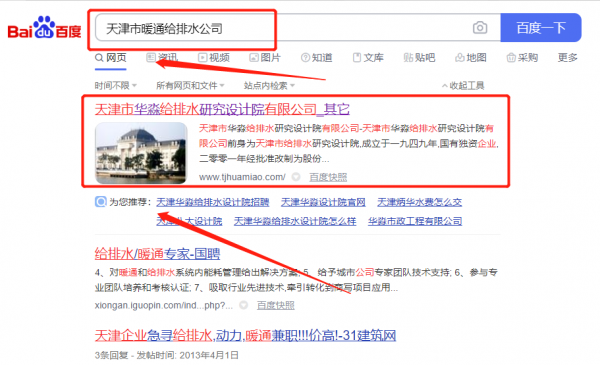
Task: Open 天津市华淼给排水研究设计院 result title
Action: 222,109
